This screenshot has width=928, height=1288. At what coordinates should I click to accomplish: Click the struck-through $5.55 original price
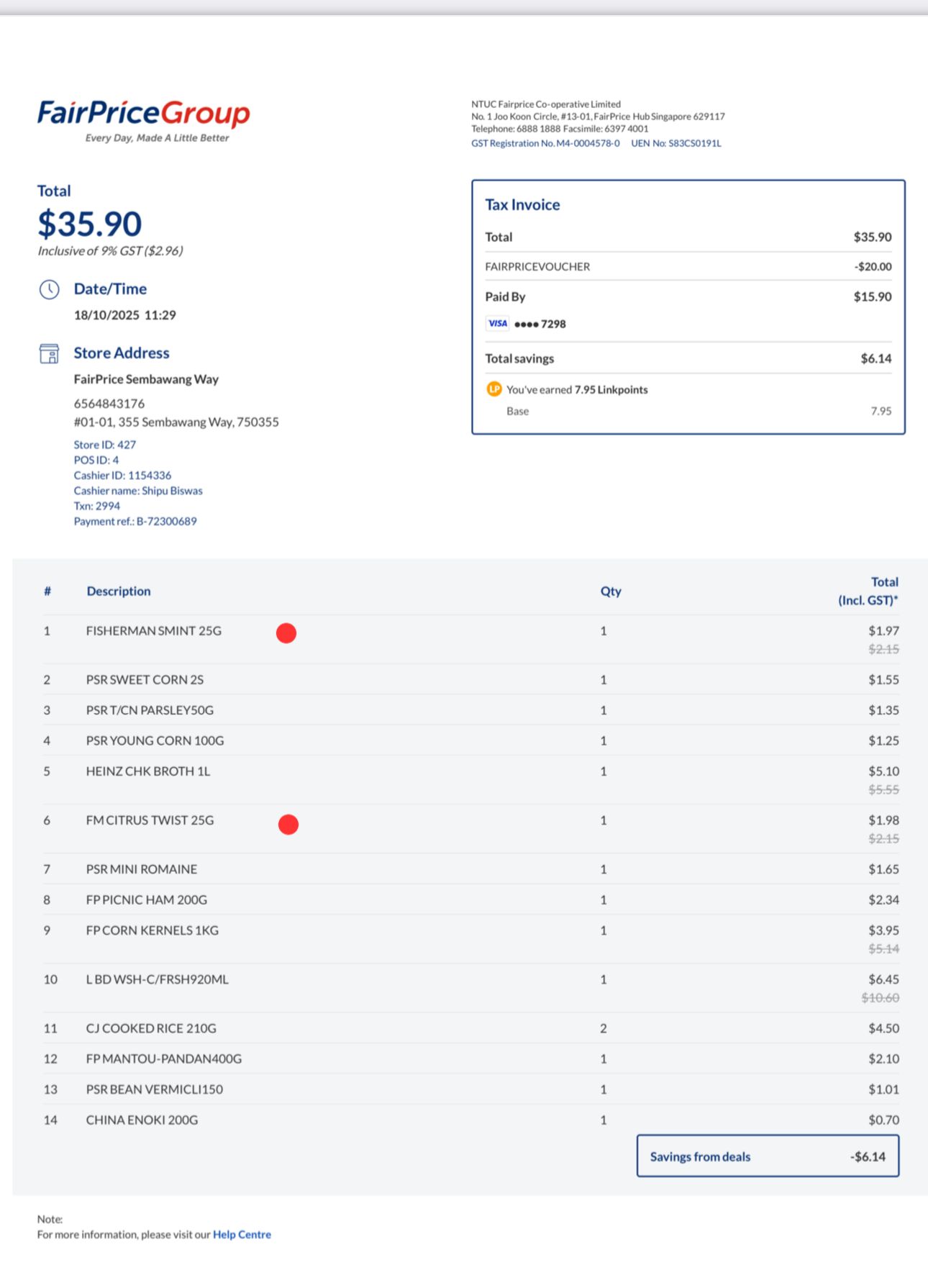click(883, 789)
